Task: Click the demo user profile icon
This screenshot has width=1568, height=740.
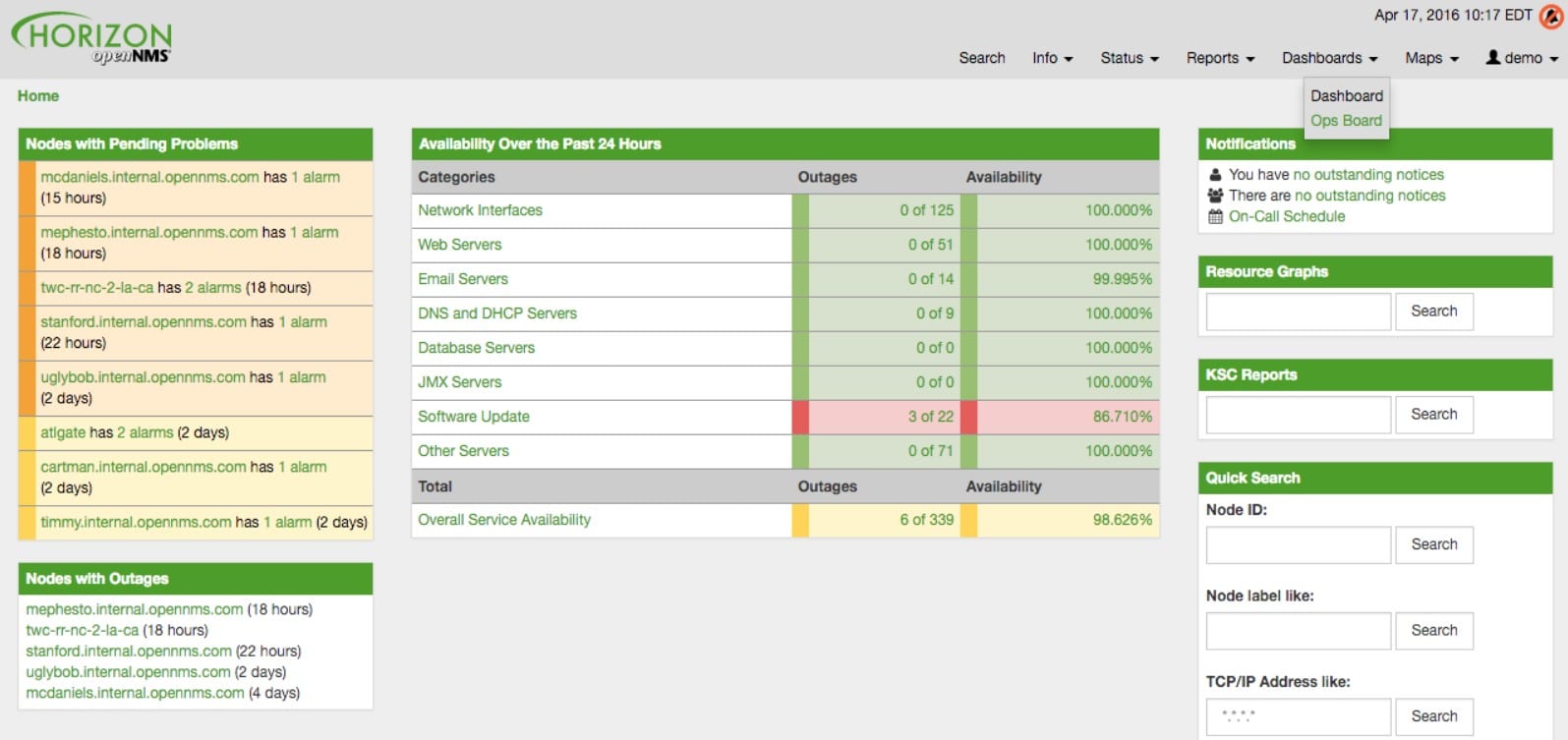Action: [x=1492, y=58]
